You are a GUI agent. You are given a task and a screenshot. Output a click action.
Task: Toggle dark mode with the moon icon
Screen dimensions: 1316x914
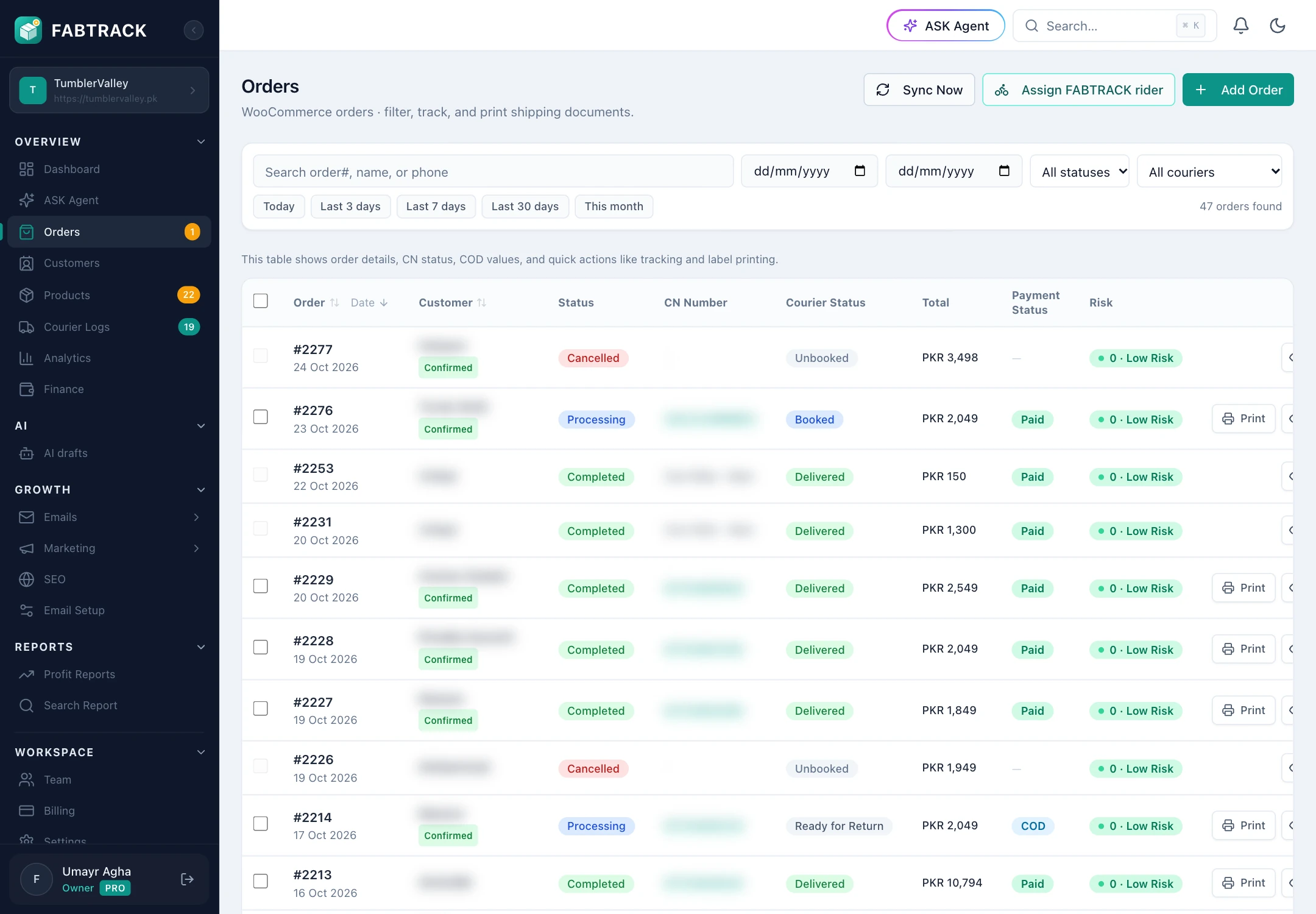[x=1278, y=26]
